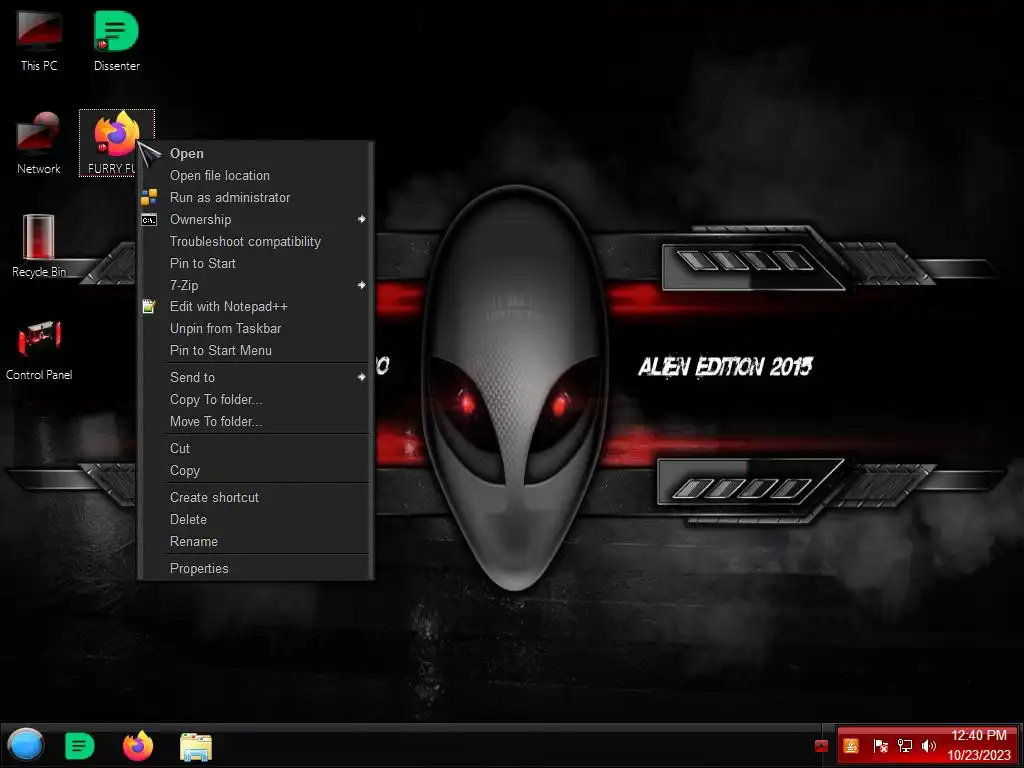The image size is (1024, 768).
Task: Launch Dissenter from the taskbar
Action: (80, 746)
